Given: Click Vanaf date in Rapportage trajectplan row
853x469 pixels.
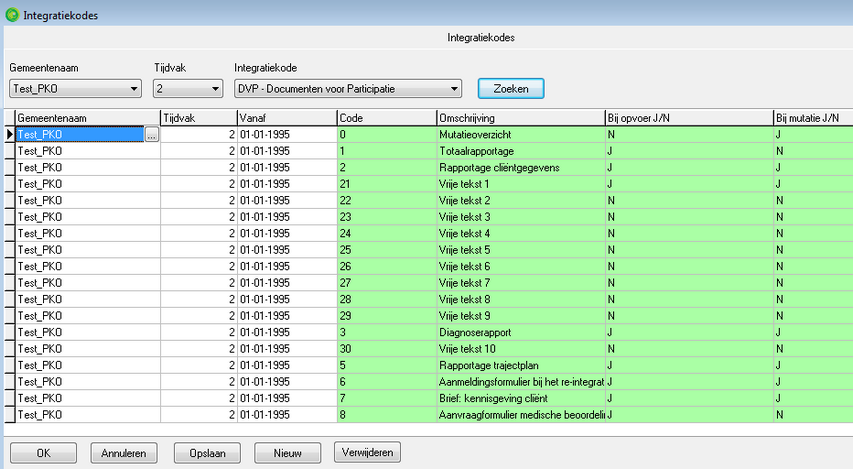Looking at the screenshot, I should (x=287, y=365).
